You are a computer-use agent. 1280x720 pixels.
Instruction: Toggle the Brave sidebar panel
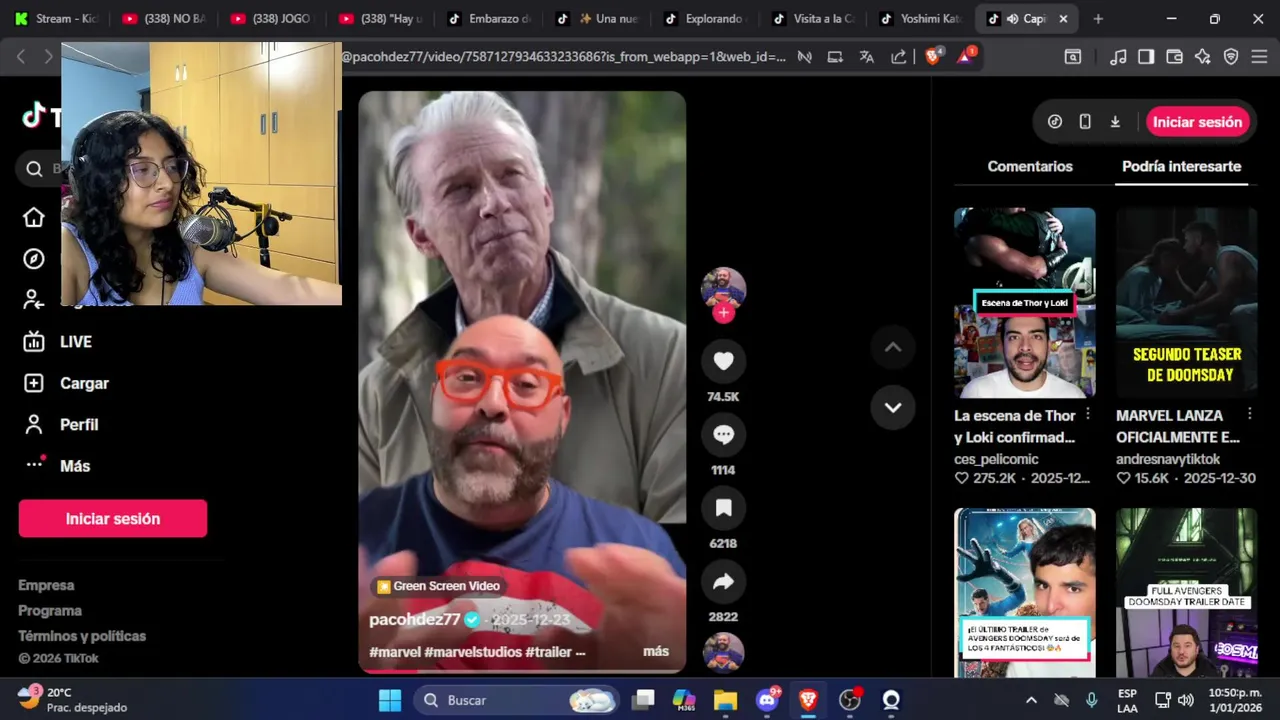(1146, 57)
